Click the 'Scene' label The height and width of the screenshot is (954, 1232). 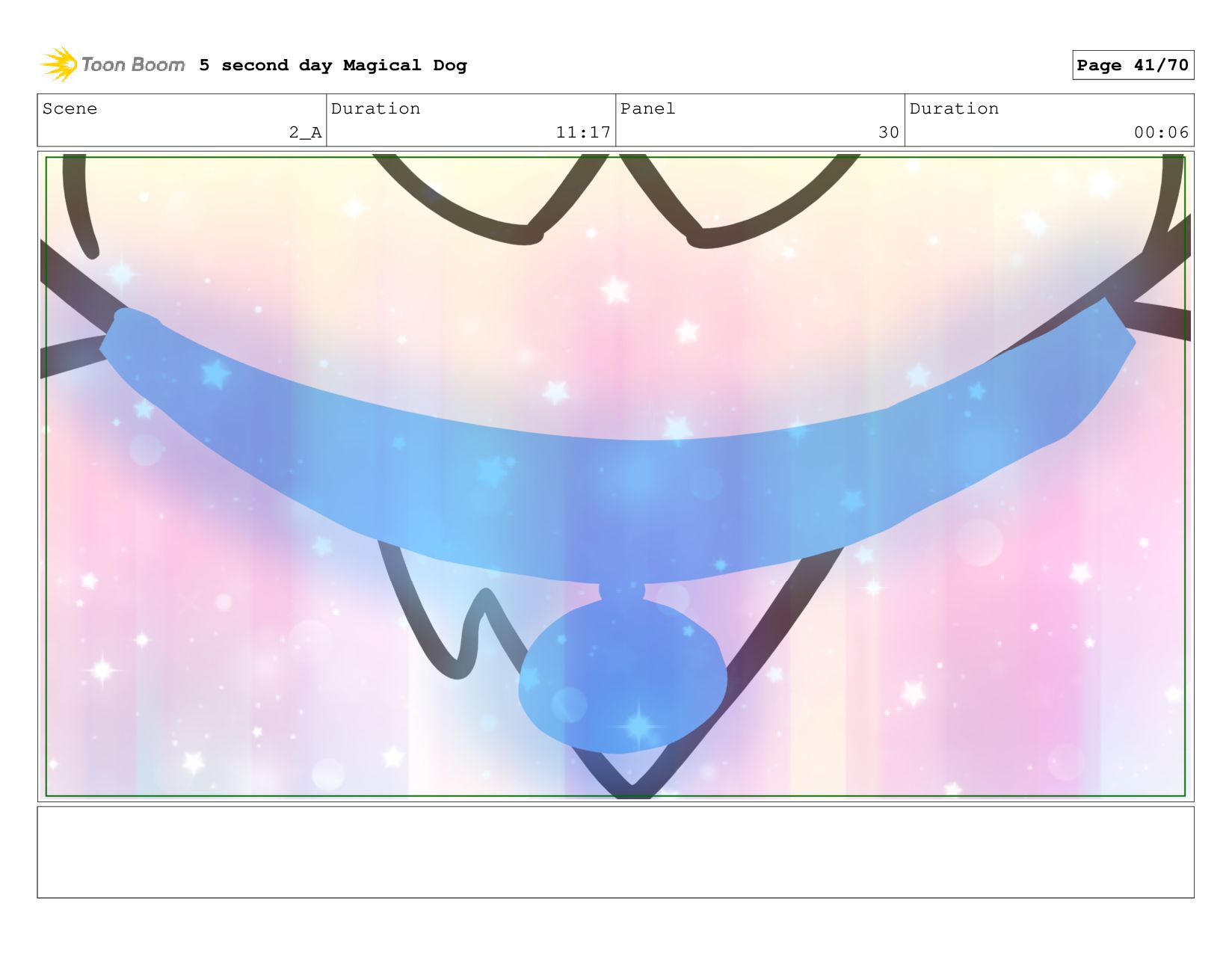tap(70, 108)
